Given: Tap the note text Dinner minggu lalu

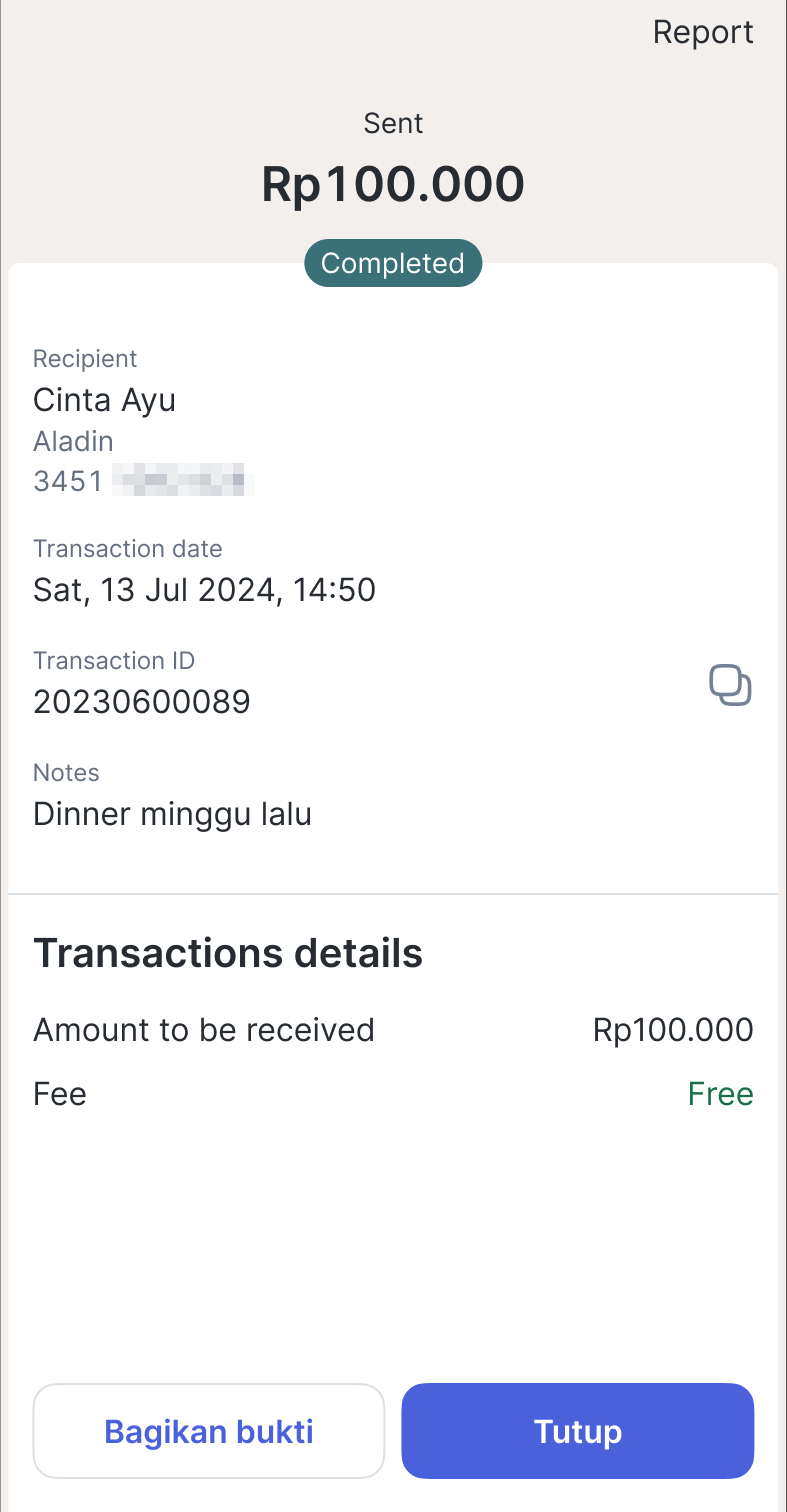Looking at the screenshot, I should click(172, 814).
